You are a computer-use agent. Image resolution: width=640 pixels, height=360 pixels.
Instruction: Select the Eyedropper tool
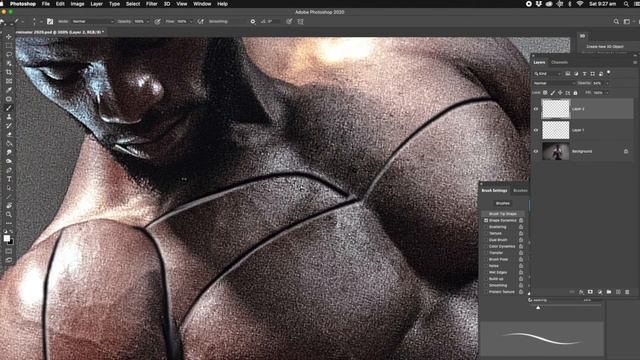click(x=9, y=90)
